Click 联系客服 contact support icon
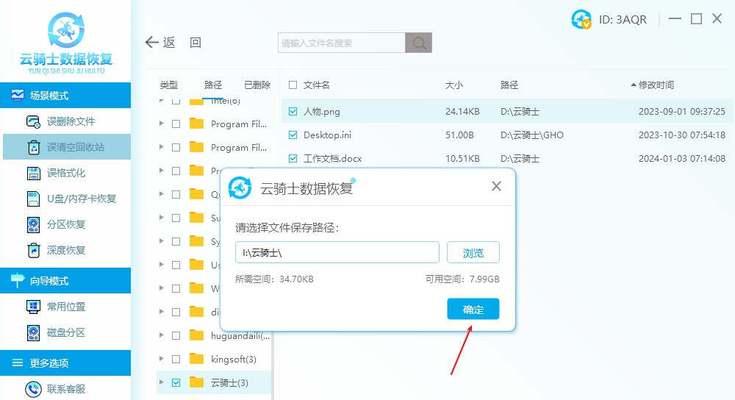This screenshot has height=400, width=735. click(x=33, y=389)
